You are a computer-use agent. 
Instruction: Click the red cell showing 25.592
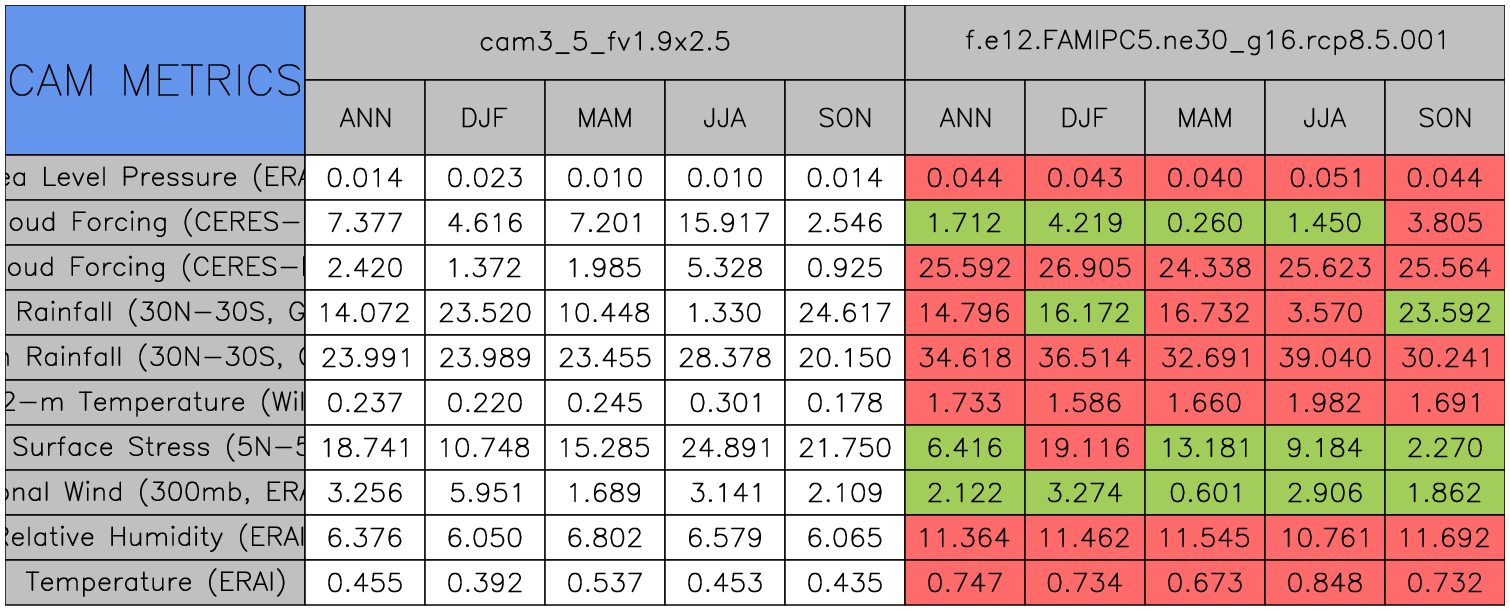[x=964, y=268]
